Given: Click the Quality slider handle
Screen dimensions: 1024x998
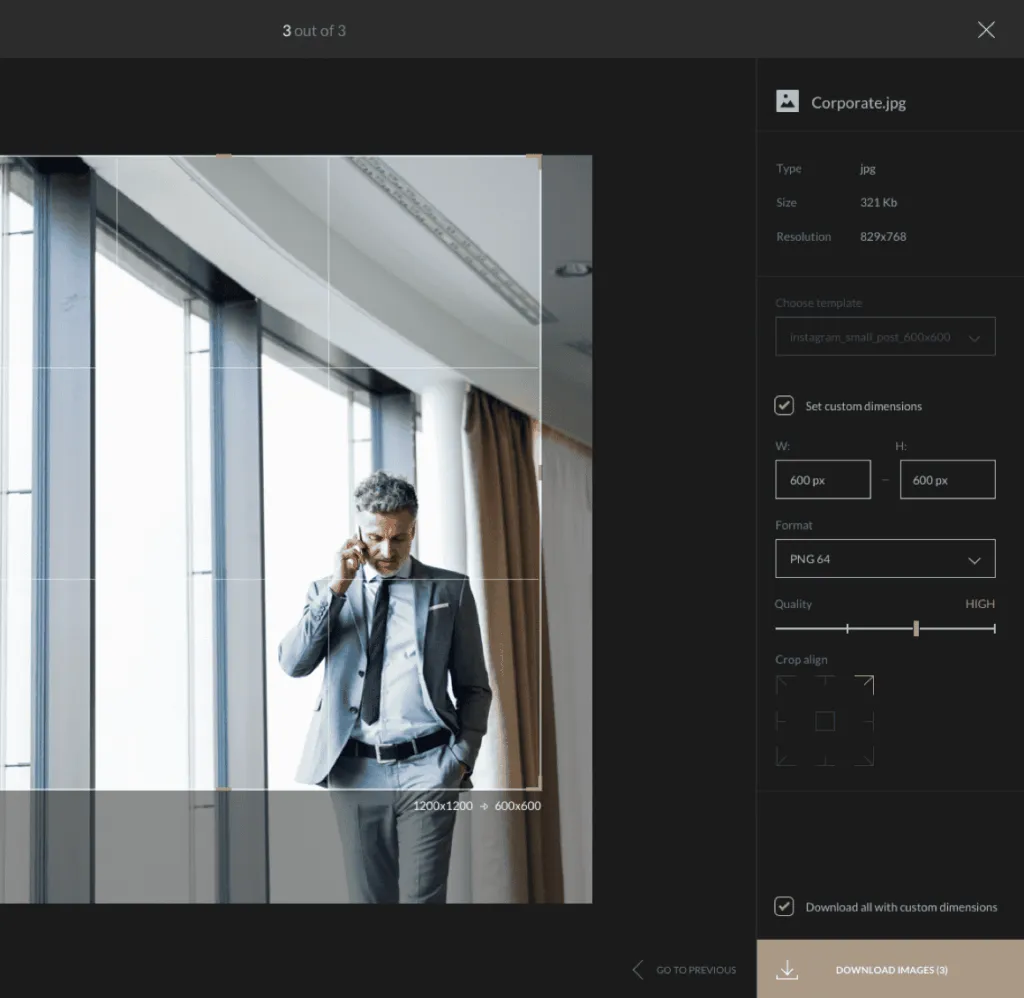Looking at the screenshot, I should point(916,628).
